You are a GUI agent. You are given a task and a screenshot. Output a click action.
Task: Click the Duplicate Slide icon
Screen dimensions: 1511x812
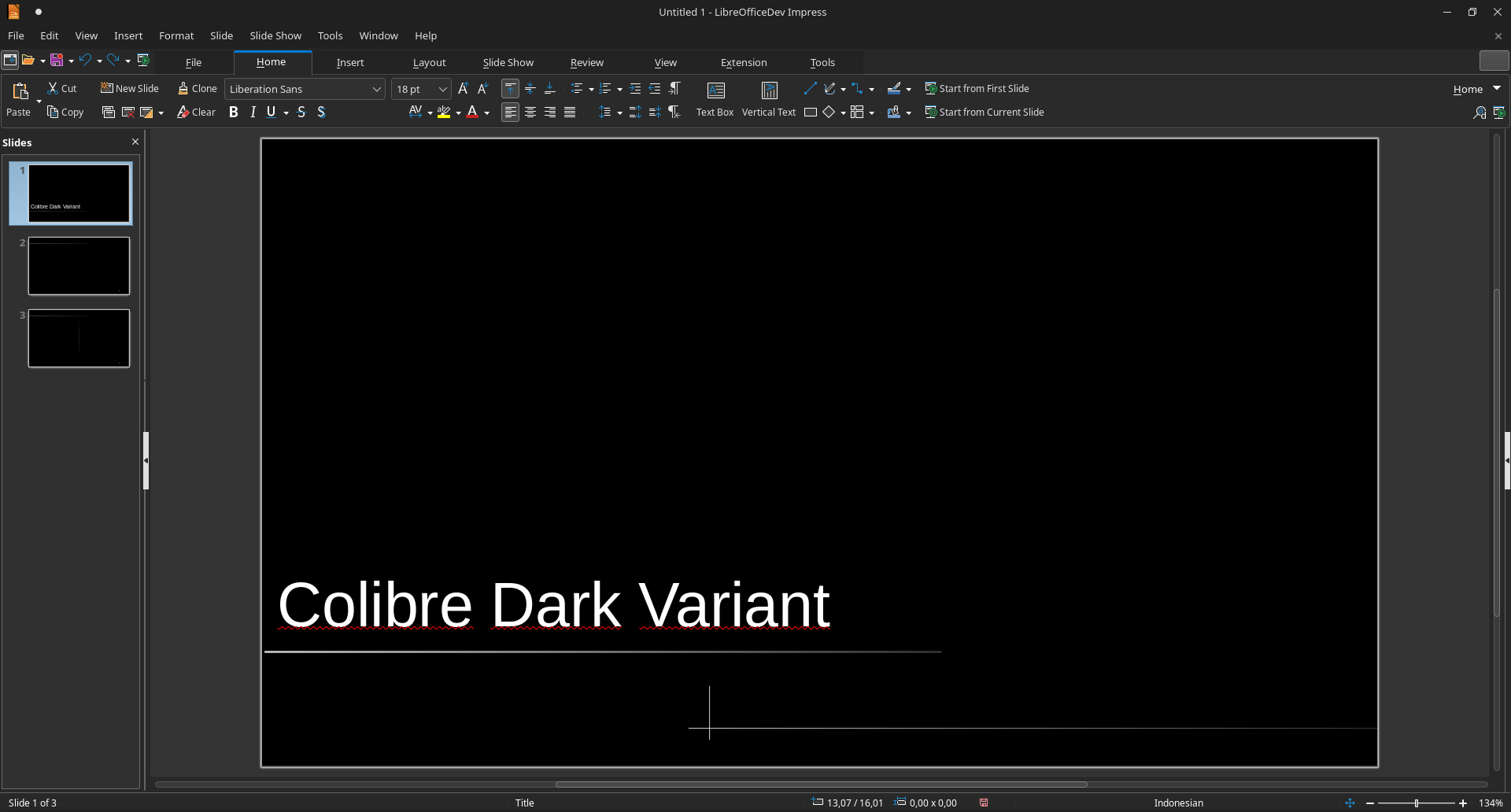pyautogui.click(x=109, y=113)
